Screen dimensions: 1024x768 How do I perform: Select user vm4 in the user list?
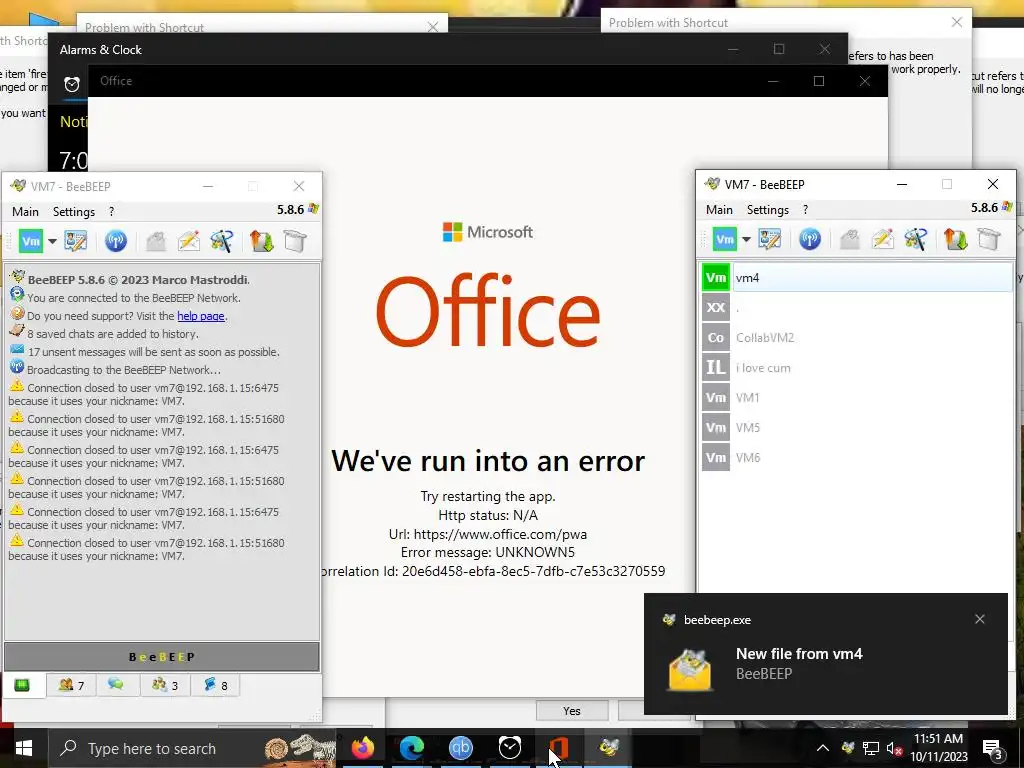click(857, 278)
